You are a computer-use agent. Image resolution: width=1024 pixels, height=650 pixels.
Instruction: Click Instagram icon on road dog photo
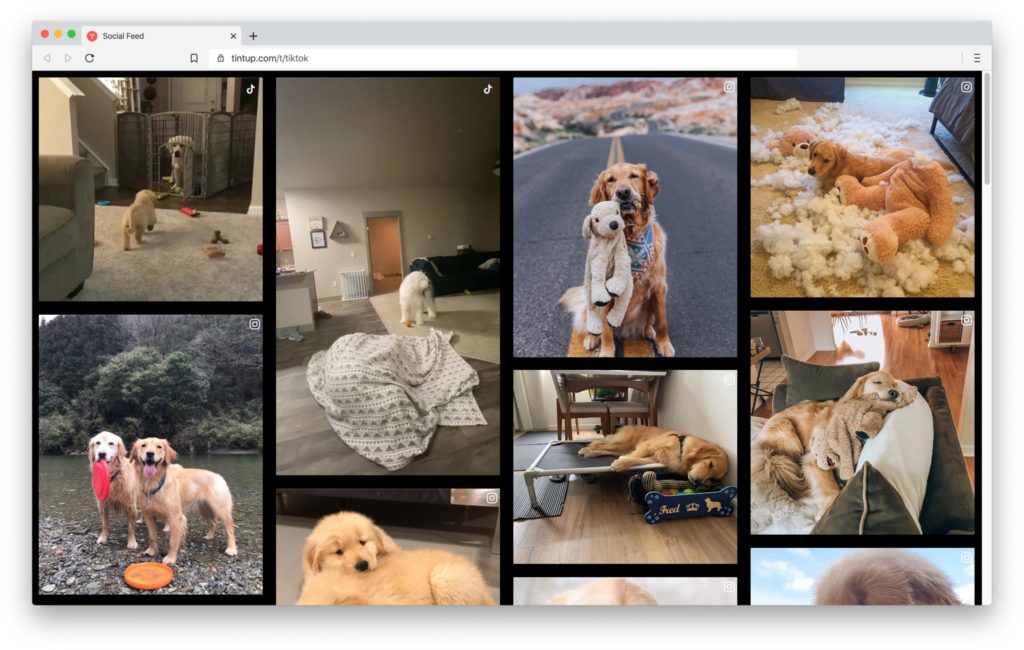(729, 87)
